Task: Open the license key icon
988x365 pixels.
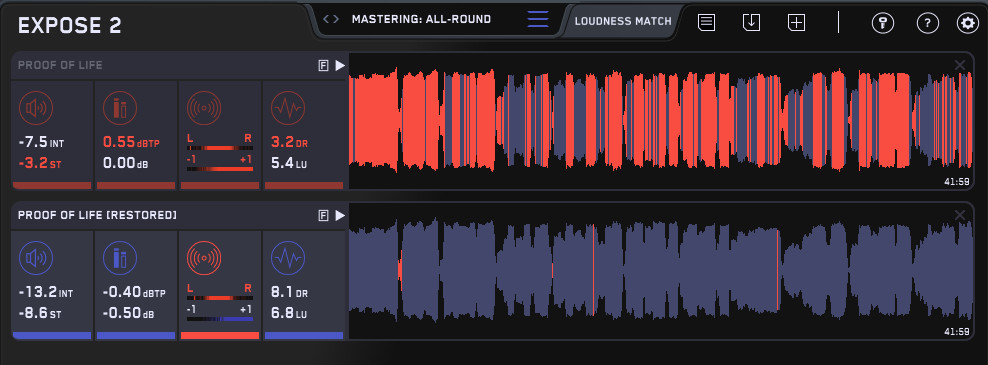Action: pyautogui.click(x=882, y=23)
